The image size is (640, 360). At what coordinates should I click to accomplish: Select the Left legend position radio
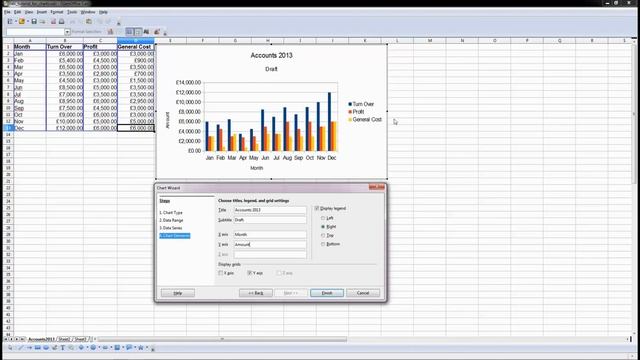pyautogui.click(x=323, y=218)
